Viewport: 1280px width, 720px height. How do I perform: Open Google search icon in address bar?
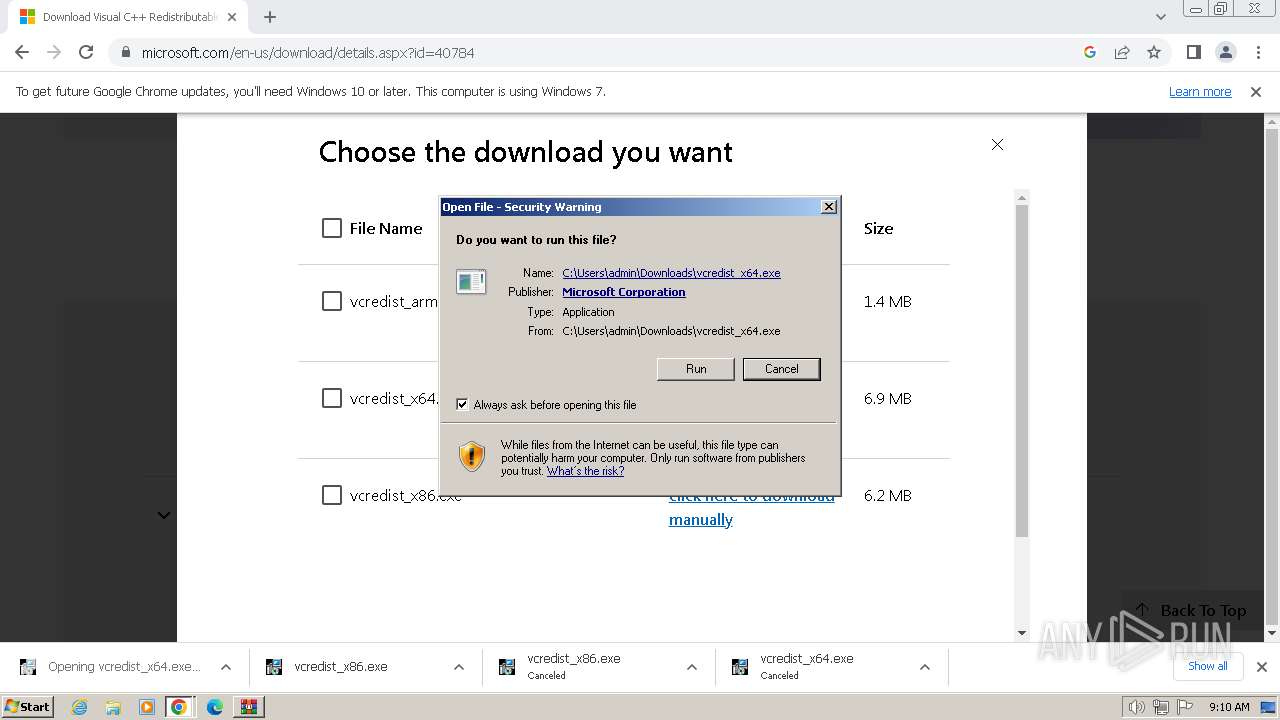click(1090, 52)
